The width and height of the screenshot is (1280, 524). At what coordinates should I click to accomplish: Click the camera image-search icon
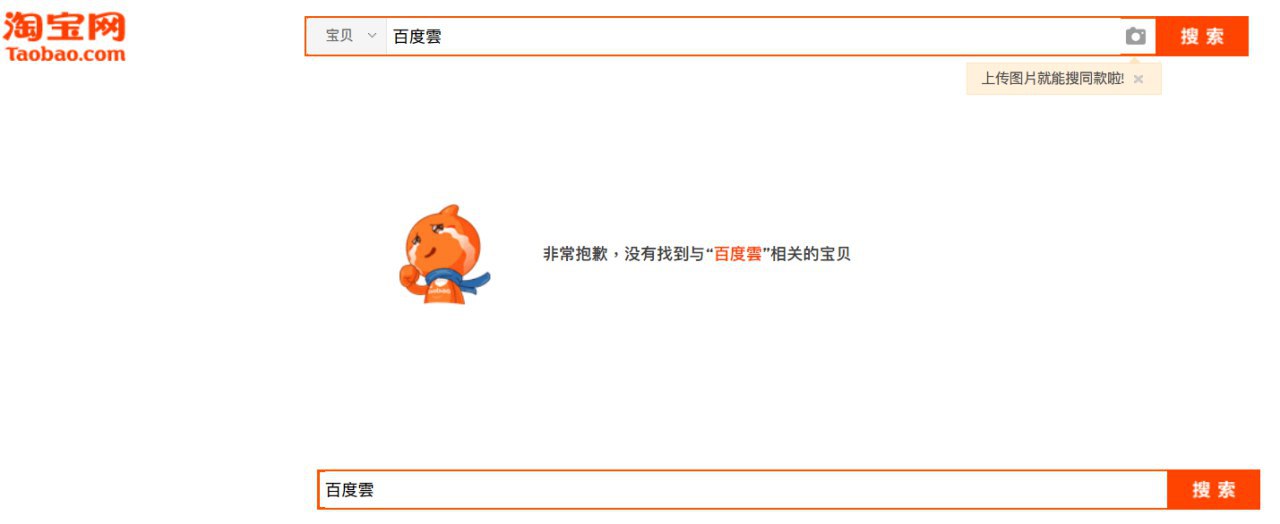tap(1135, 36)
